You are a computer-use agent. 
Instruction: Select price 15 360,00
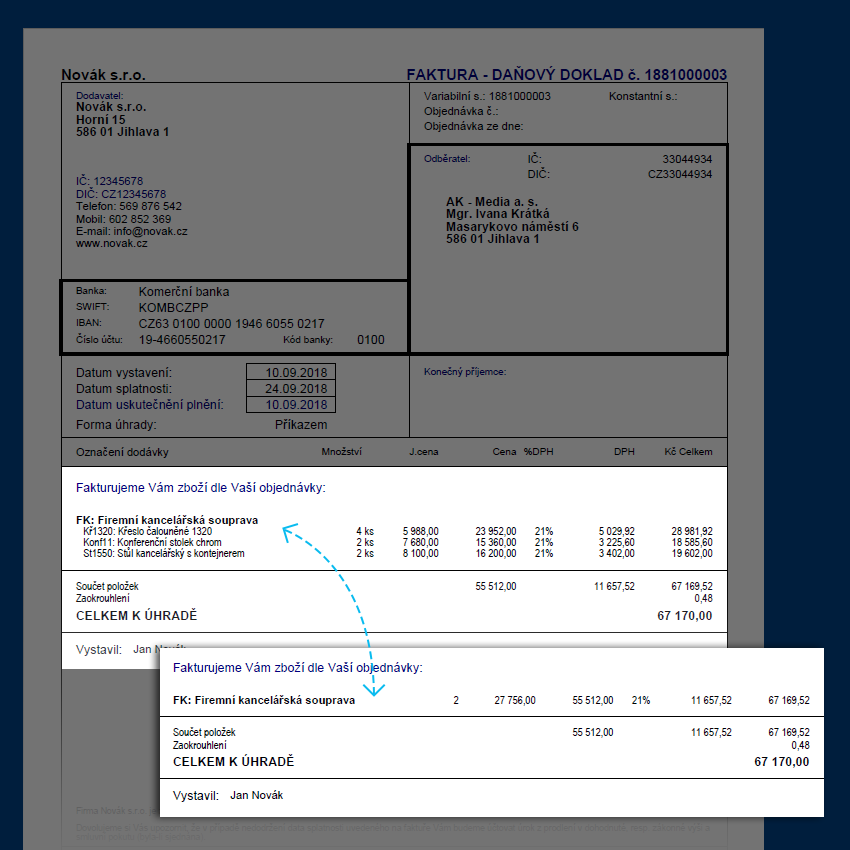point(495,542)
